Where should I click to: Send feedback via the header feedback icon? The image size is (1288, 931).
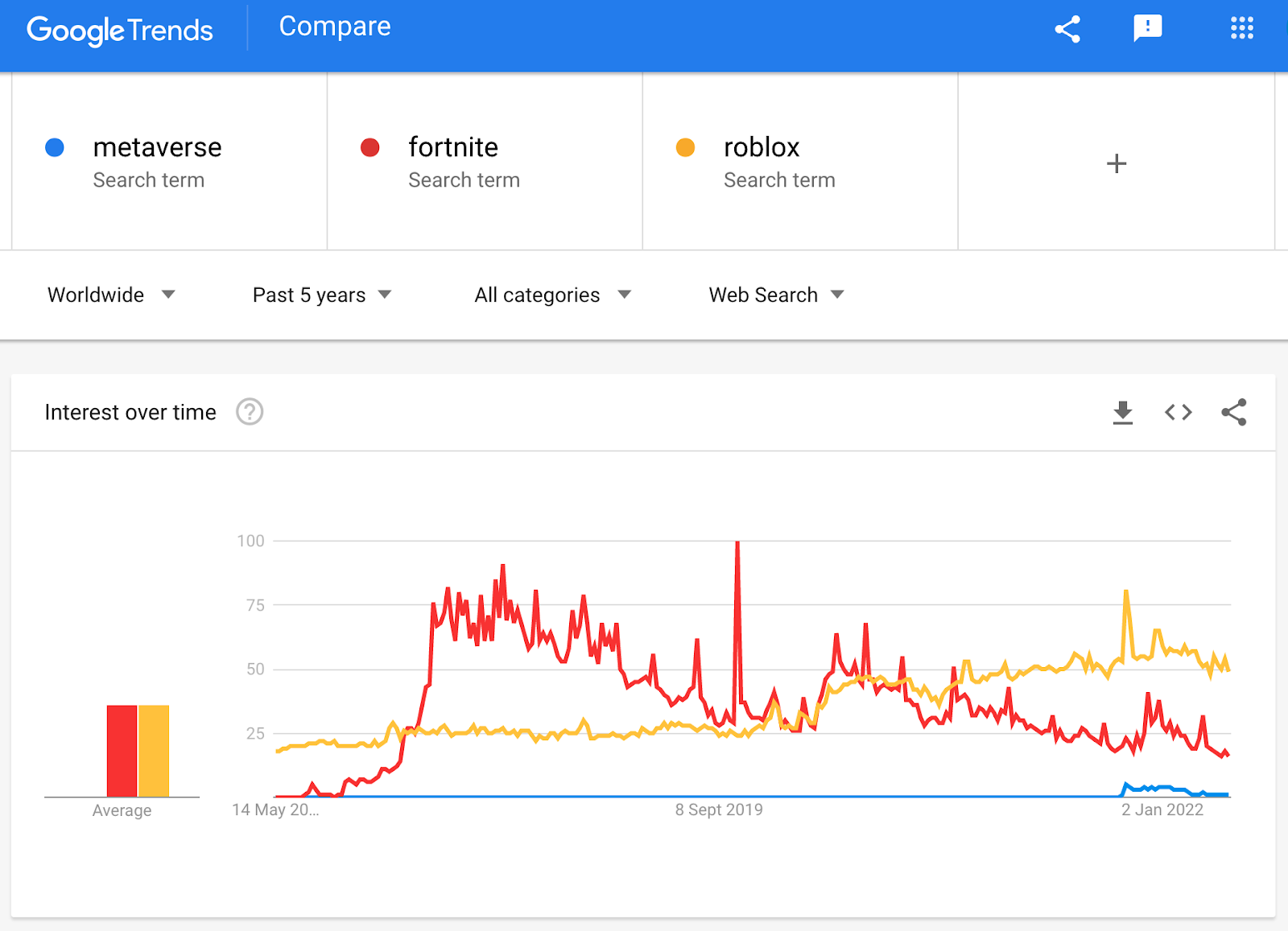1147,28
